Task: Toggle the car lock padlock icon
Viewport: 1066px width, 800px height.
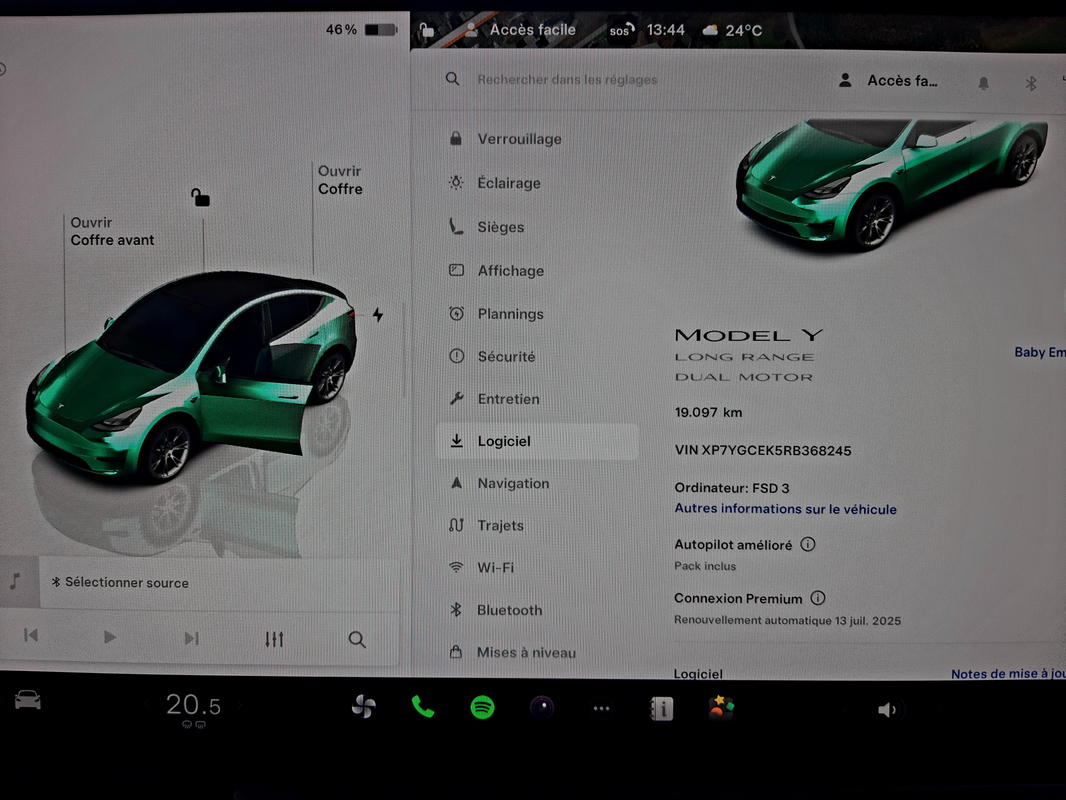Action: (x=200, y=197)
